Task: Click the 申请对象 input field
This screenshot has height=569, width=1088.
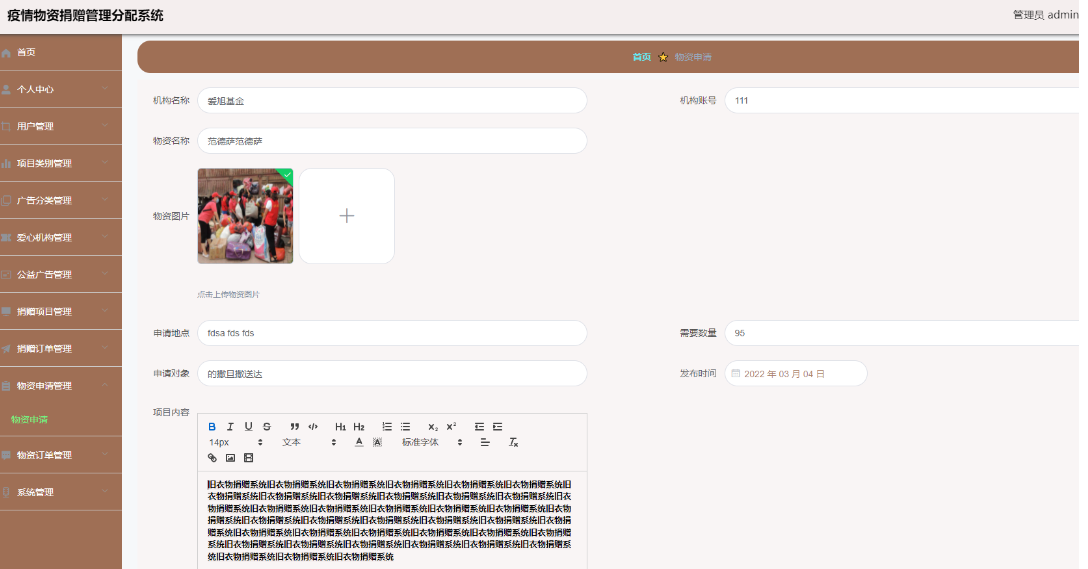Action: 392,373
